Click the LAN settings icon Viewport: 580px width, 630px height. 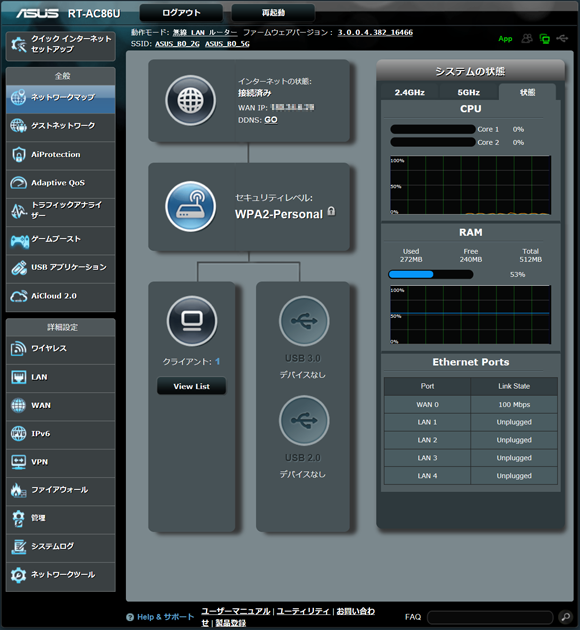point(18,377)
